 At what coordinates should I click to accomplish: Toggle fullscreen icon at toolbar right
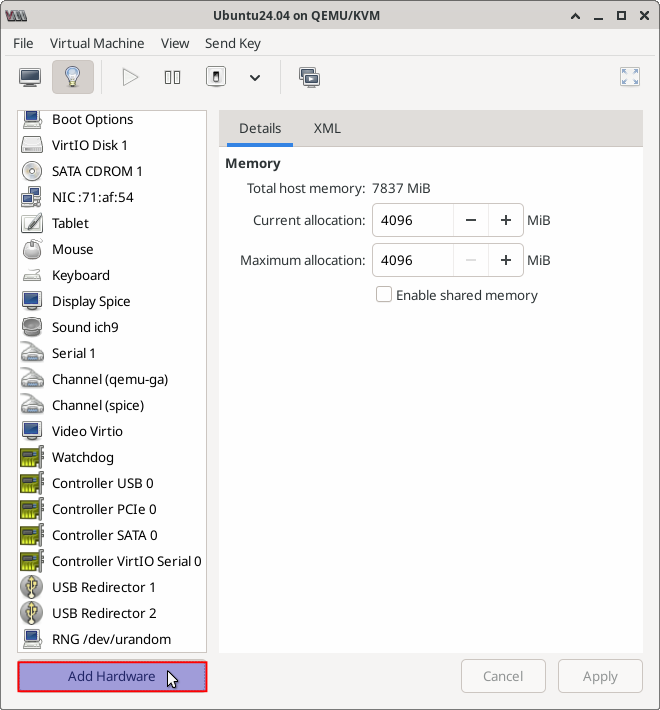click(x=630, y=77)
